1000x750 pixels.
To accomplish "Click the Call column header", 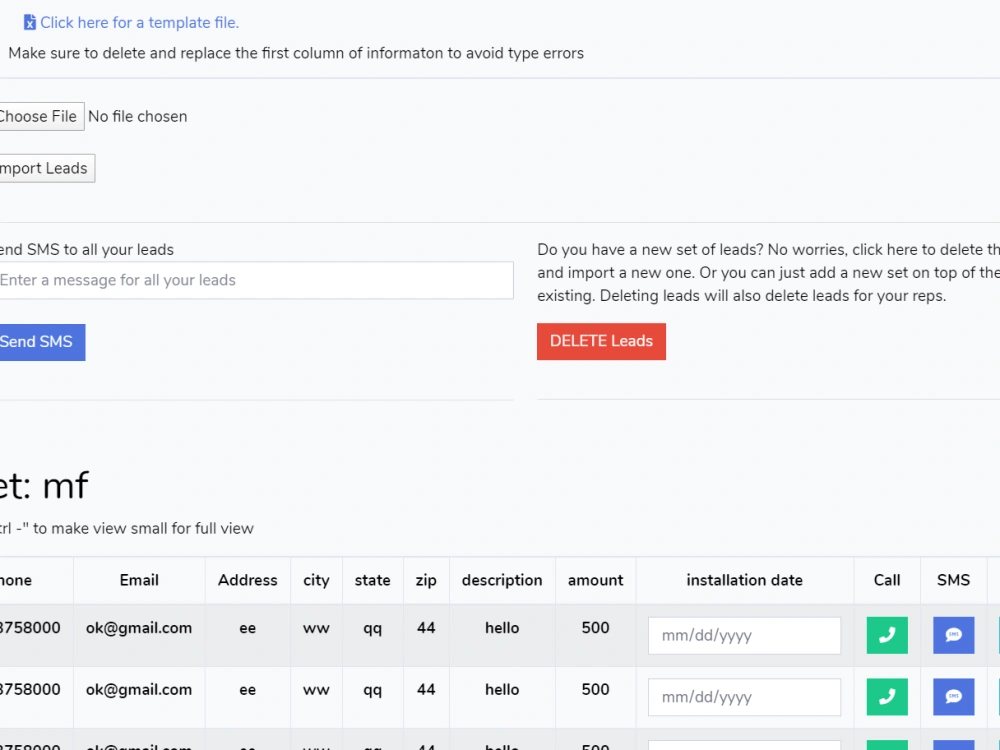I will click(x=887, y=580).
